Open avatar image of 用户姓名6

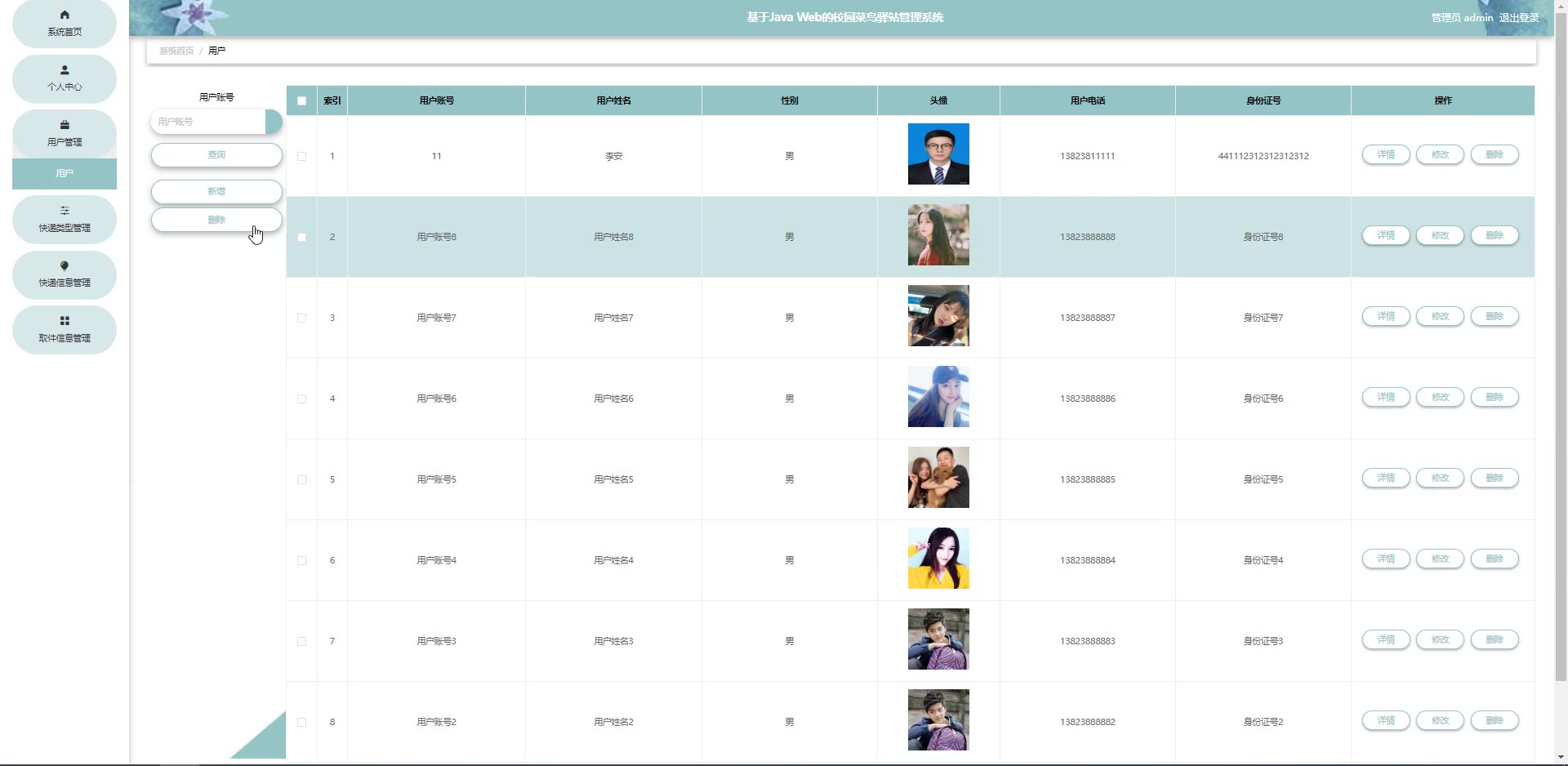click(938, 396)
